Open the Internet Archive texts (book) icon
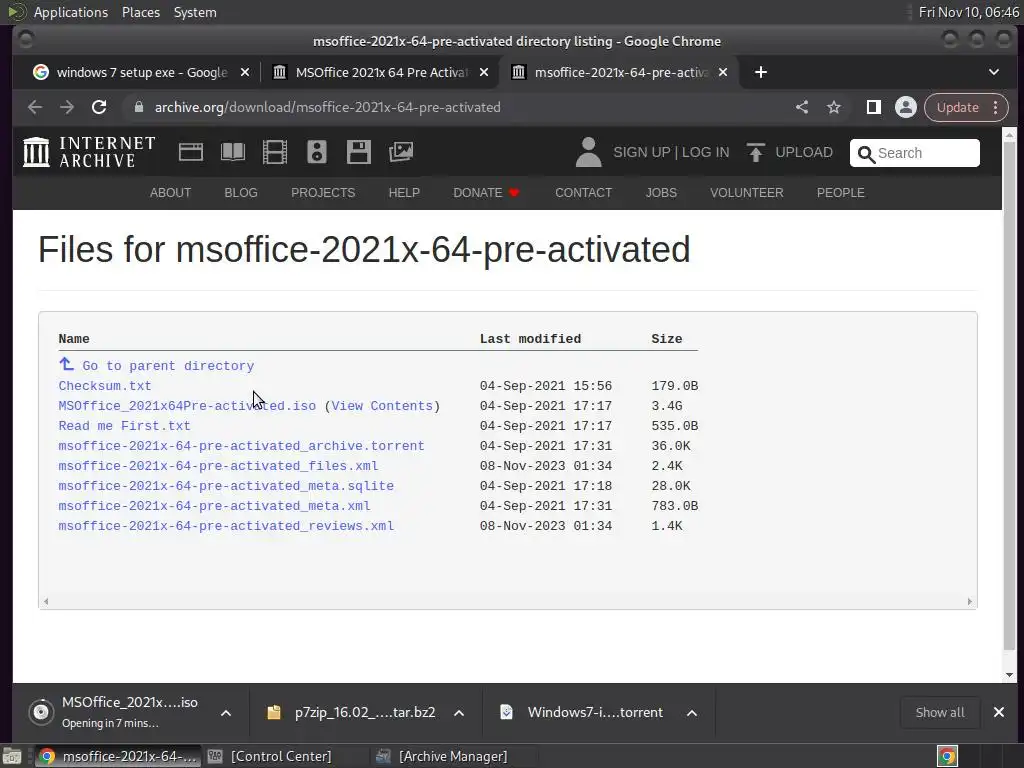Viewport: 1024px width, 768px height. [232, 152]
